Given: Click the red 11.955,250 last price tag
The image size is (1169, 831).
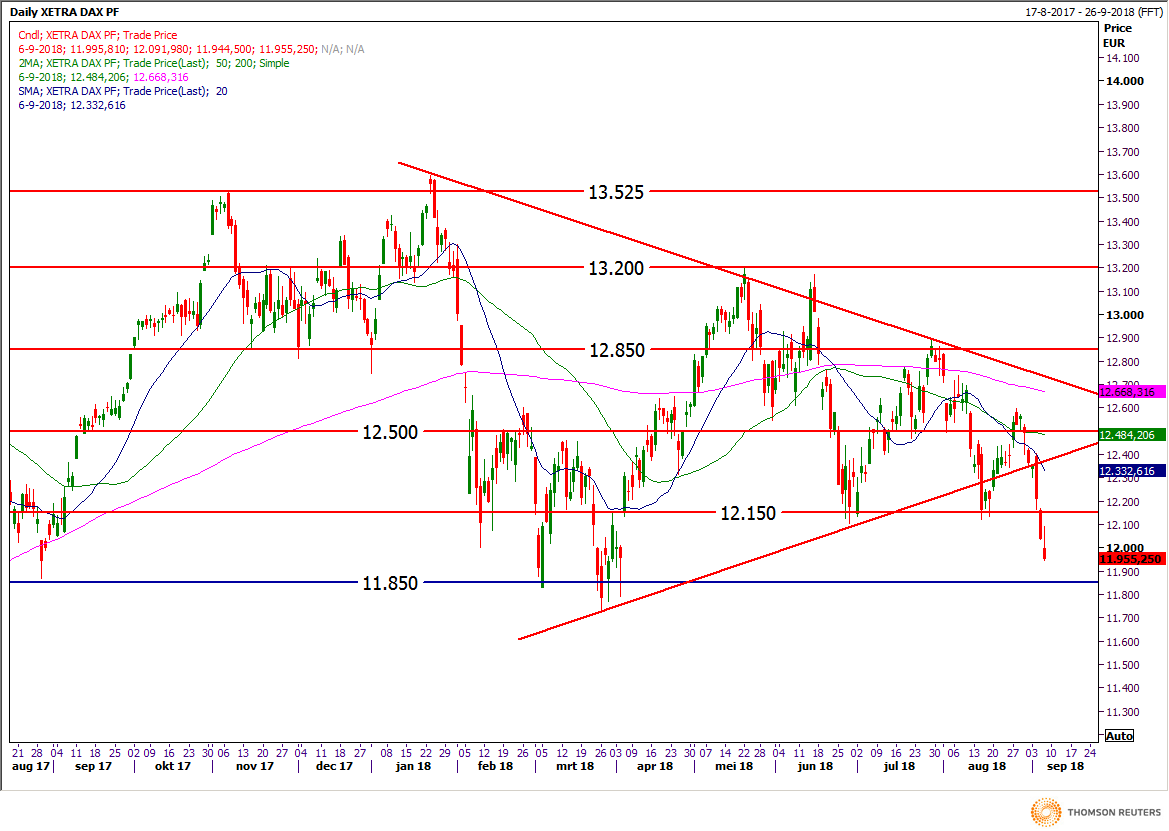Looking at the screenshot, I should [1132, 559].
